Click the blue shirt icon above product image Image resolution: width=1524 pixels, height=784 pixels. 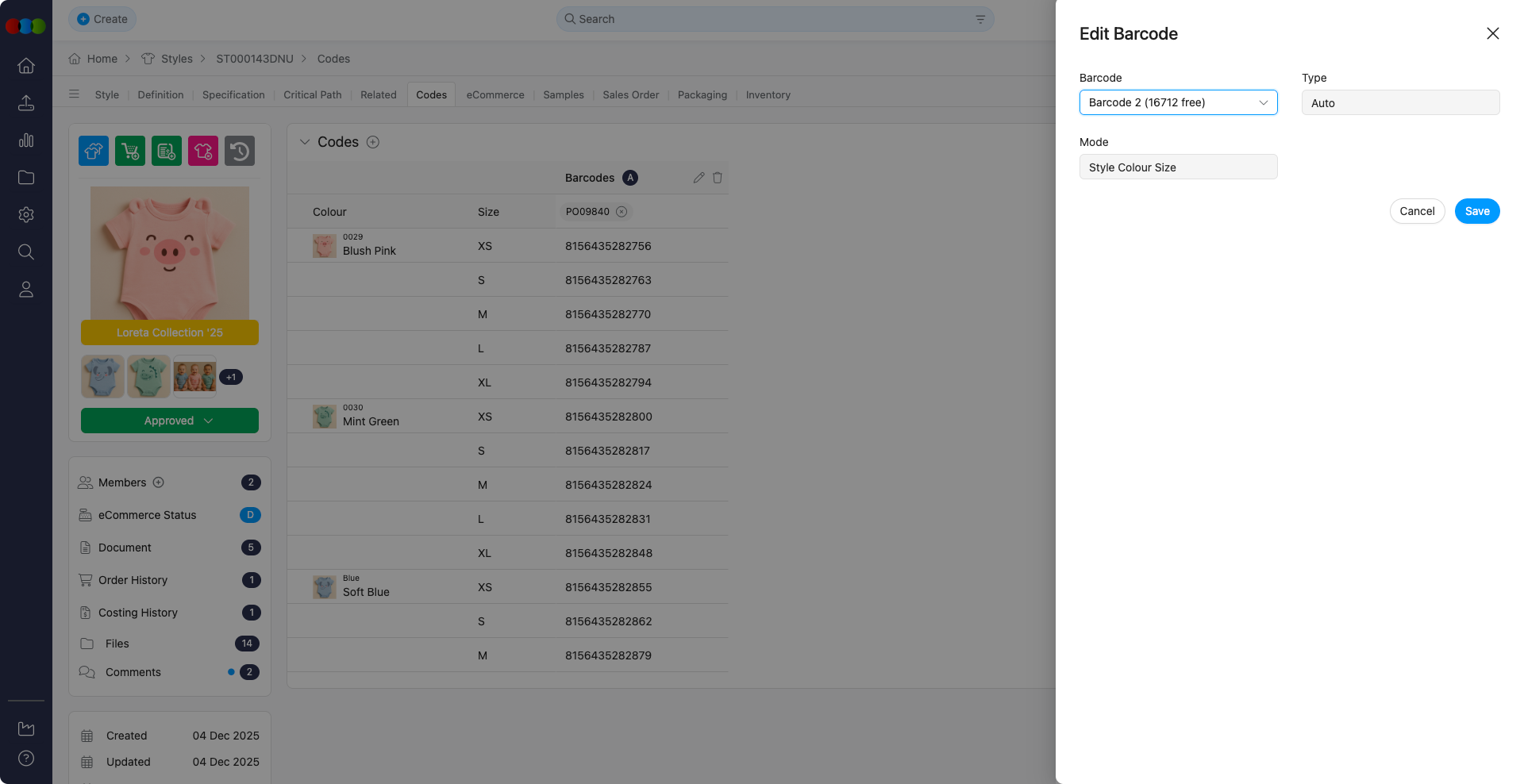point(94,151)
